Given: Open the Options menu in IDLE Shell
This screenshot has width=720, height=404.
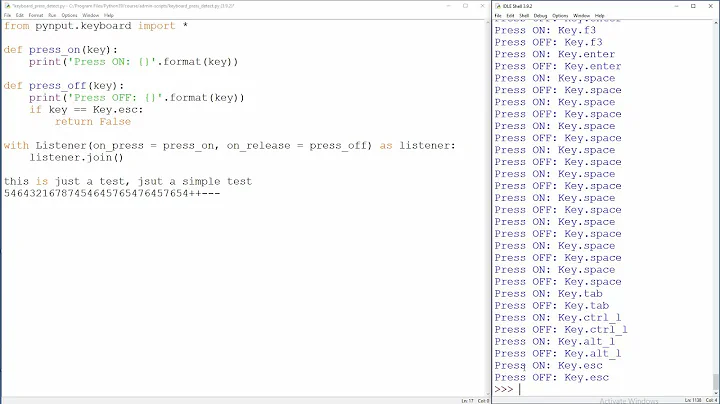Looking at the screenshot, I should (559, 15).
